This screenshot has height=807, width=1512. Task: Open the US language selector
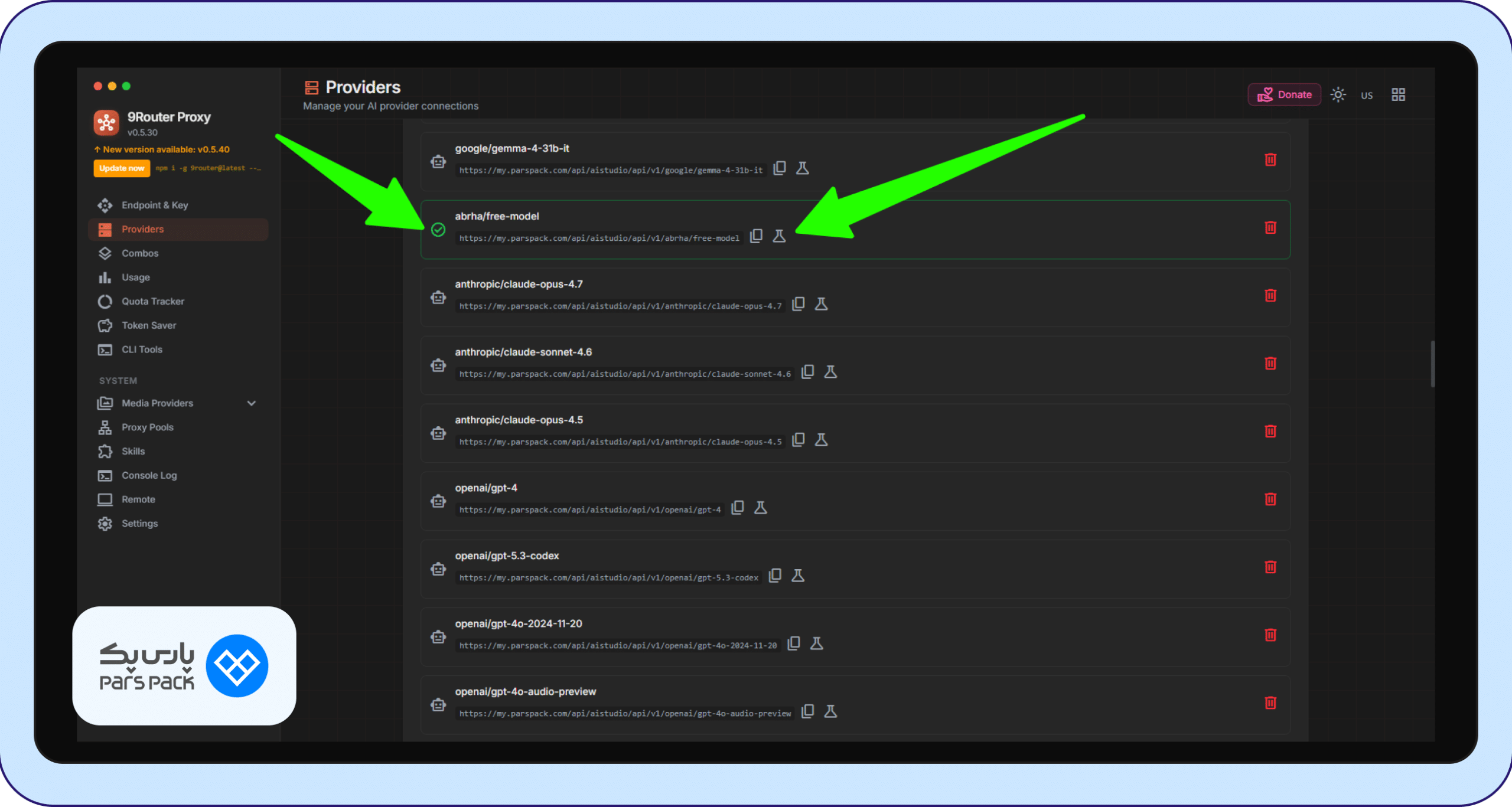tap(1367, 96)
